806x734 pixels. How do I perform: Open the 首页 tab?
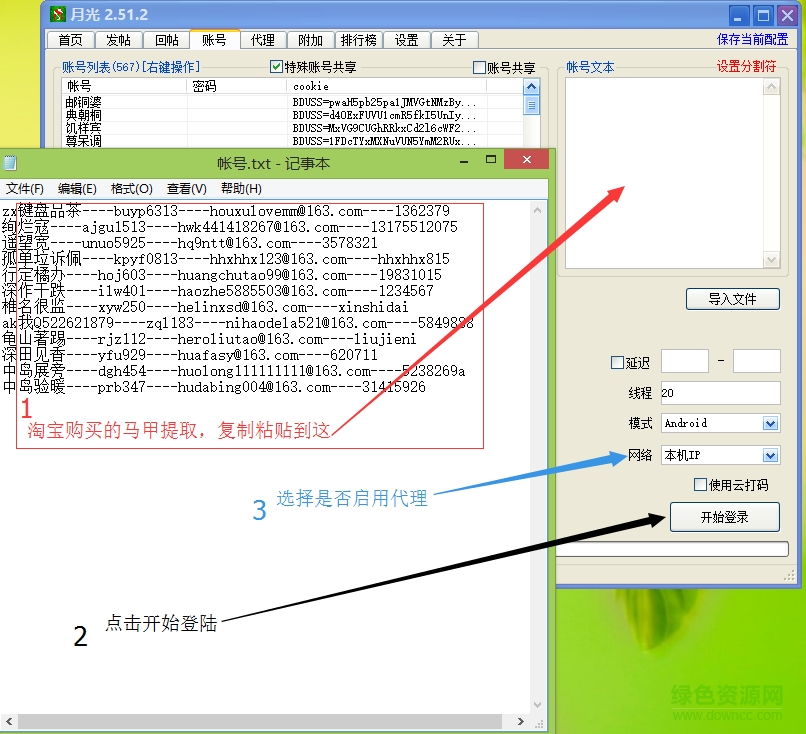coord(70,40)
